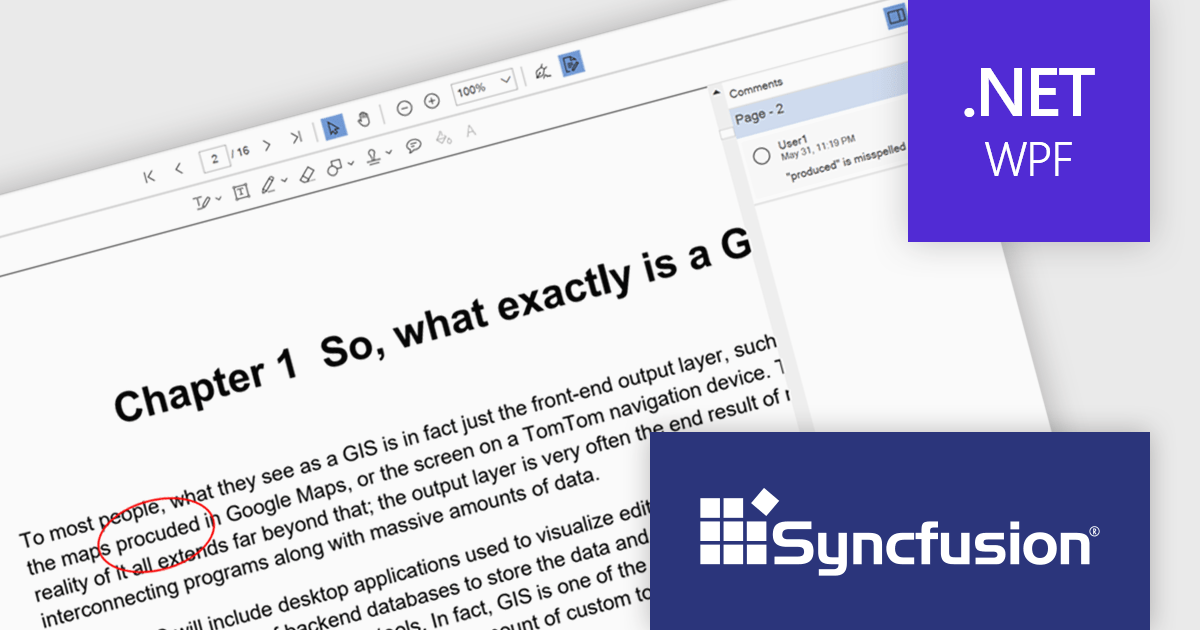Add a sticky note comment
The height and width of the screenshot is (630, 1200).
pyautogui.click(x=413, y=146)
